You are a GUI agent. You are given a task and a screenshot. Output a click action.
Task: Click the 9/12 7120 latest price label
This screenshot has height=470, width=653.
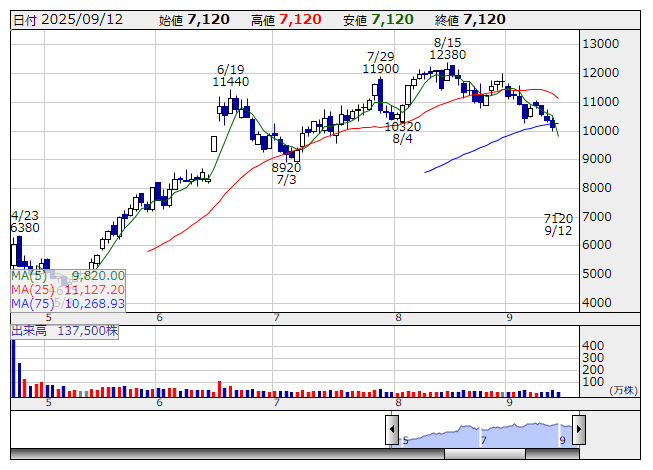point(557,224)
